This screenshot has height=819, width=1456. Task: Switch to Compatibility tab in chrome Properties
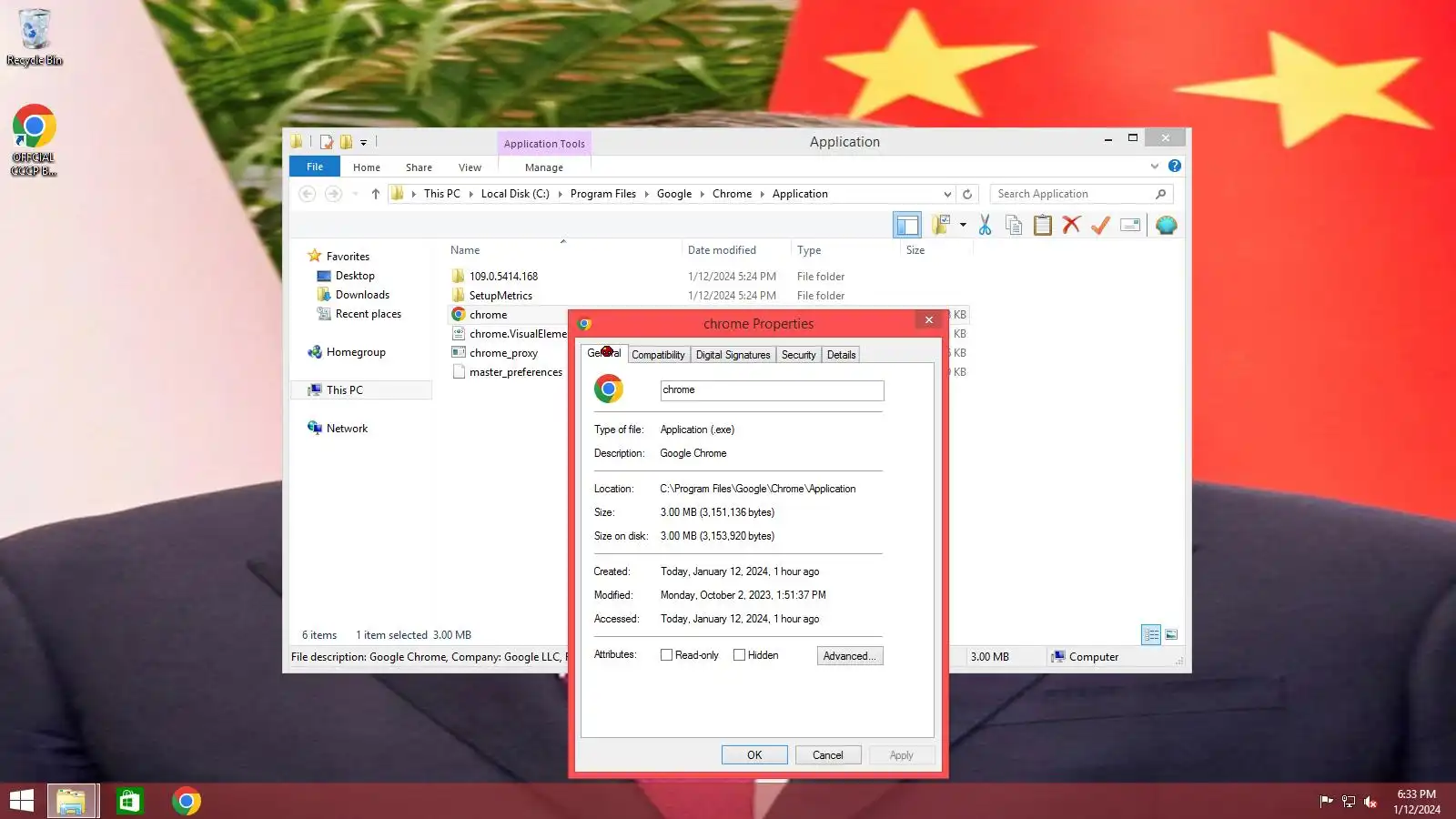658,355
